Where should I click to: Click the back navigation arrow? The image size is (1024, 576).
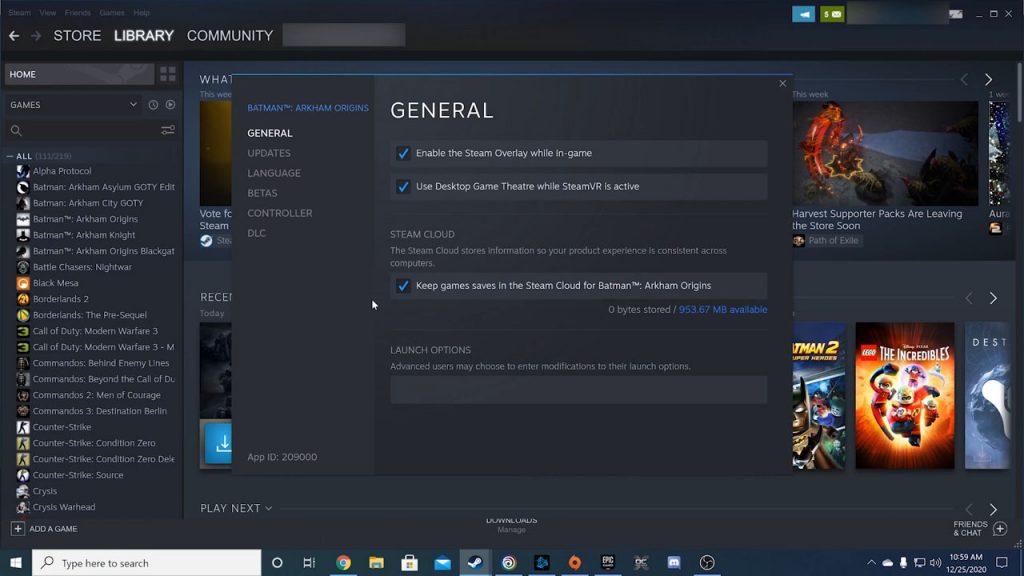point(14,36)
